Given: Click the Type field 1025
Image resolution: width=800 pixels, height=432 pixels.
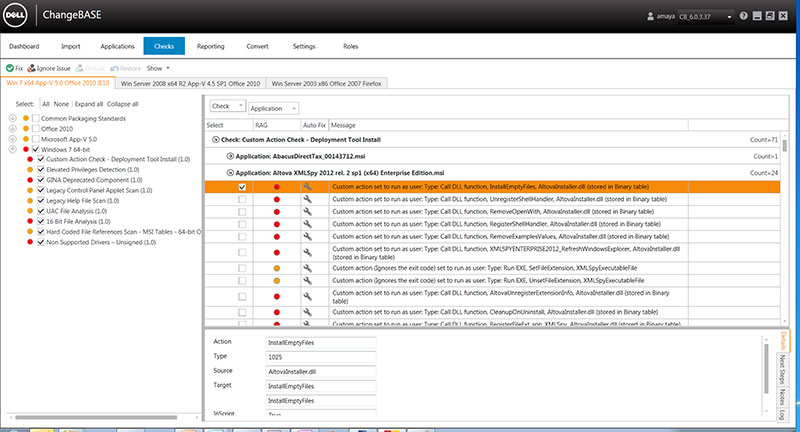Looking at the screenshot, I should tap(321, 357).
